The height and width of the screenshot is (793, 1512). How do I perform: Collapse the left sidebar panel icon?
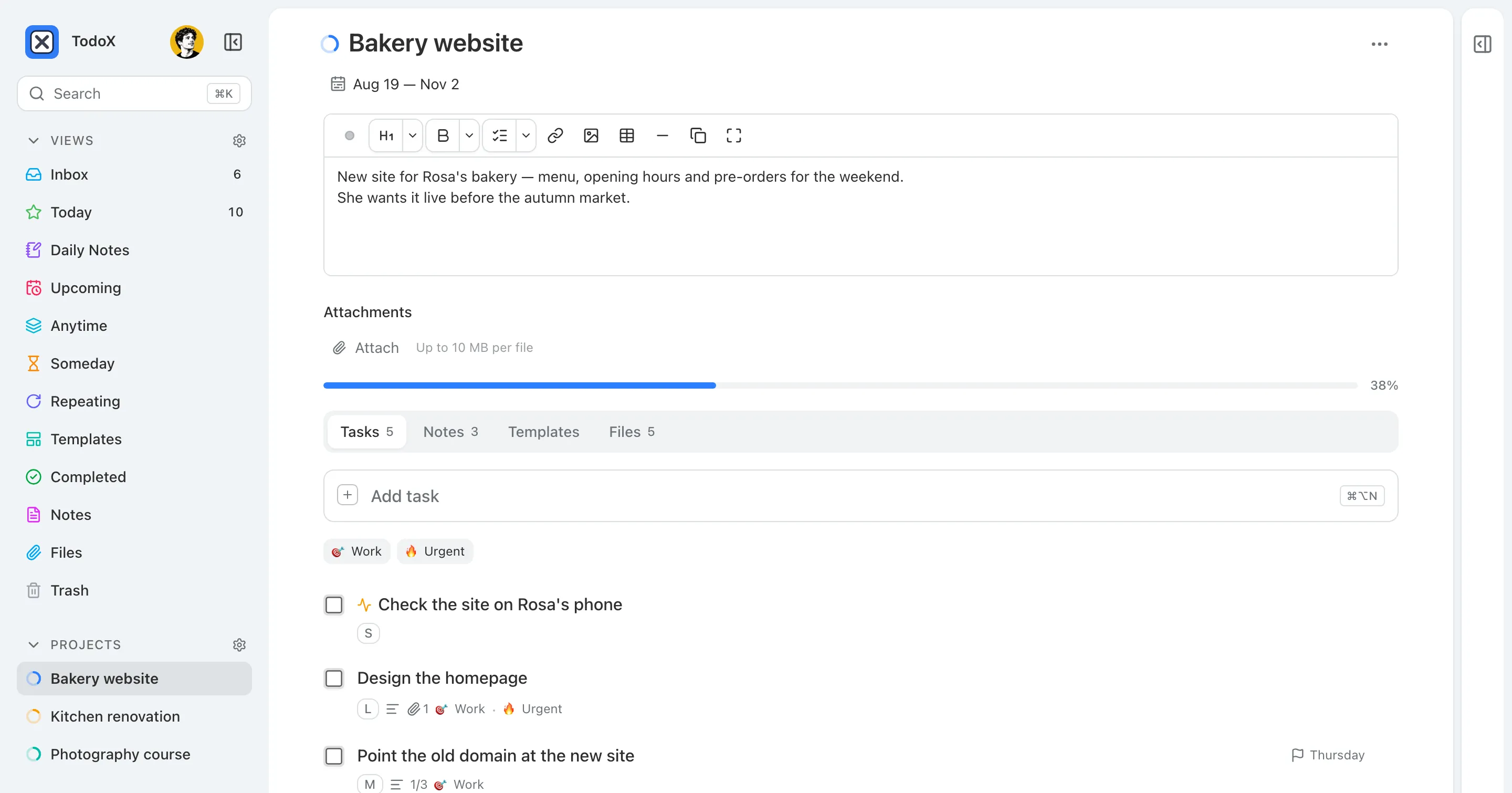point(233,41)
